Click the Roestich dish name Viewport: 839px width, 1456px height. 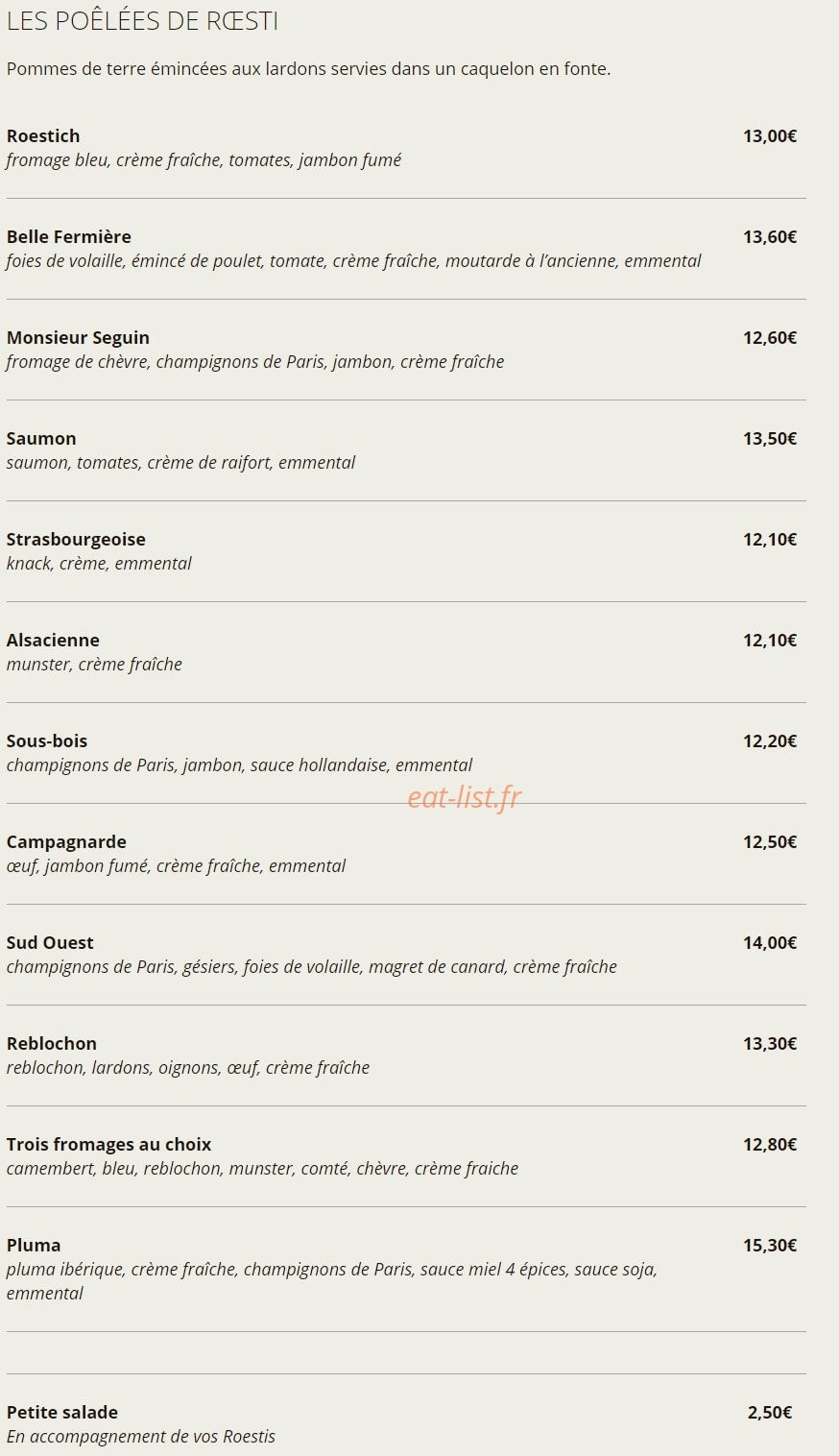click(x=43, y=136)
